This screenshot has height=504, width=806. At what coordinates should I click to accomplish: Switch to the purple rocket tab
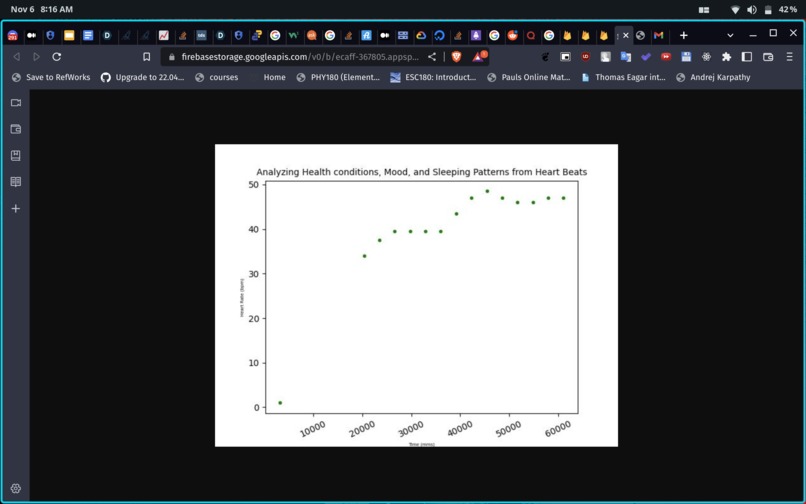[x=476, y=35]
